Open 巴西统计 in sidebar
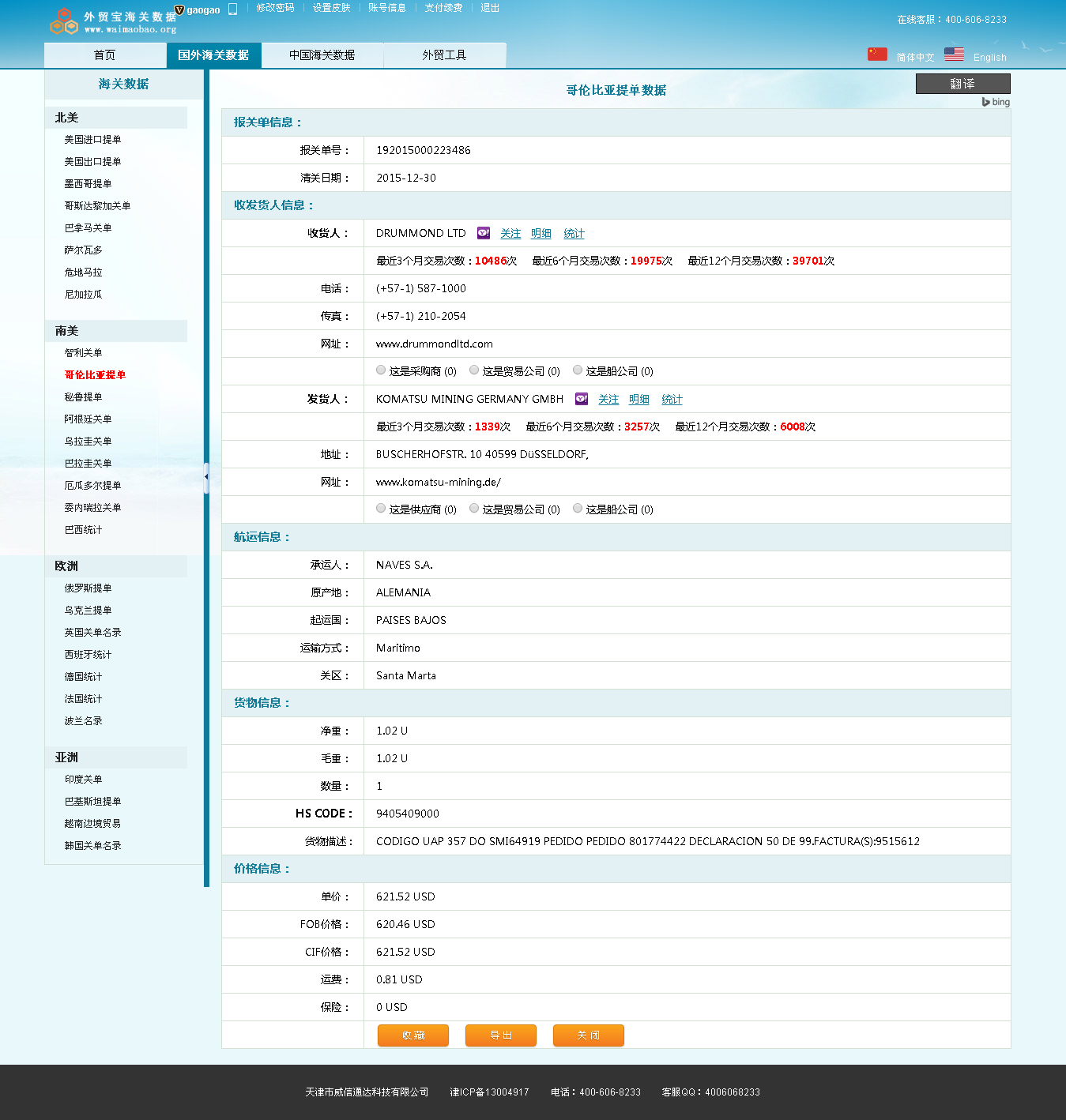Image resolution: width=1066 pixels, height=1120 pixels. [83, 530]
